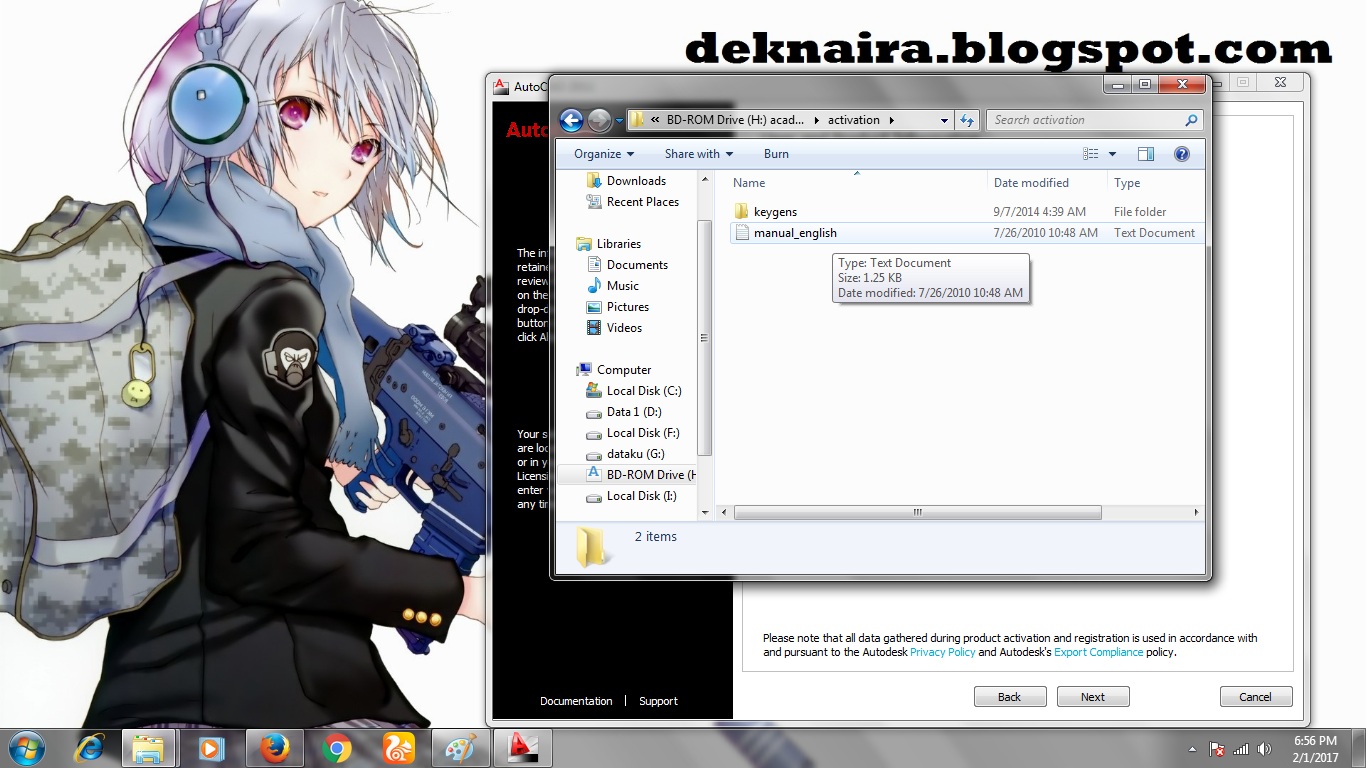Click activation in the address path
Screen dimensions: 1366x768
(x=853, y=120)
